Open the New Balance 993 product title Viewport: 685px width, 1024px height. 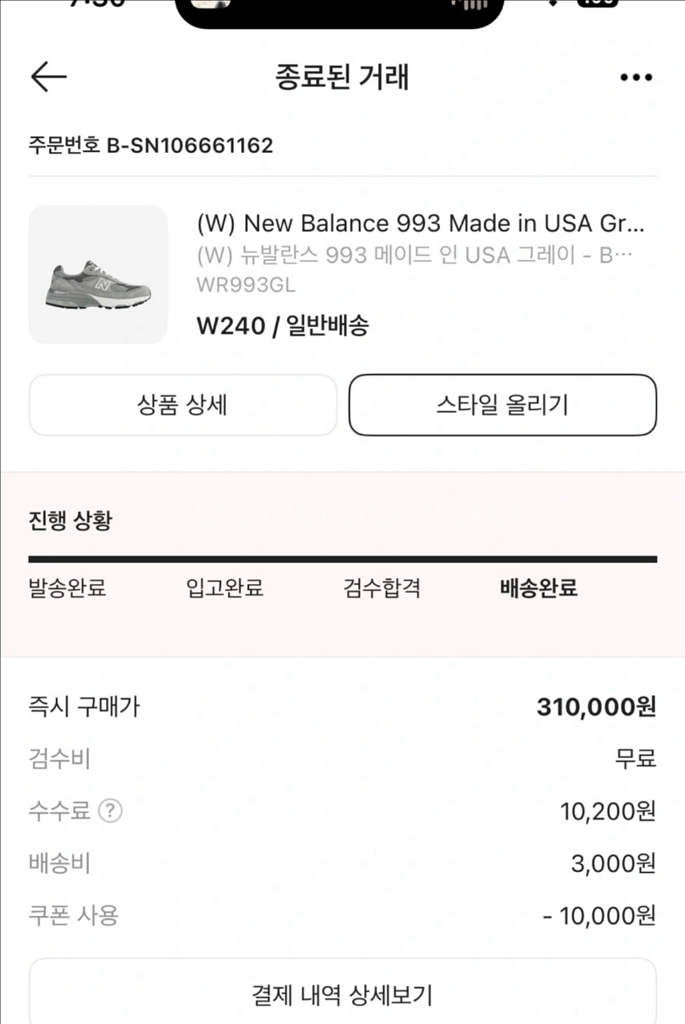[420, 222]
